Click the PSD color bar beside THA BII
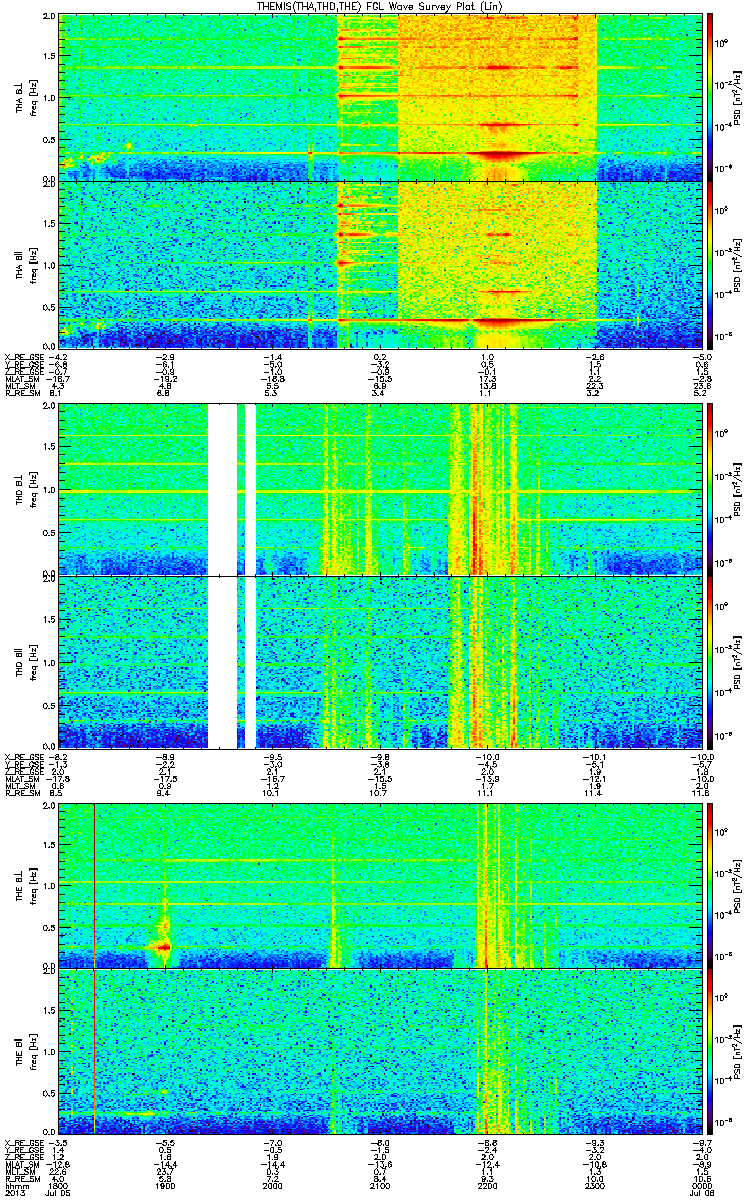The width and height of the screenshot is (750, 1200). click(x=711, y=264)
